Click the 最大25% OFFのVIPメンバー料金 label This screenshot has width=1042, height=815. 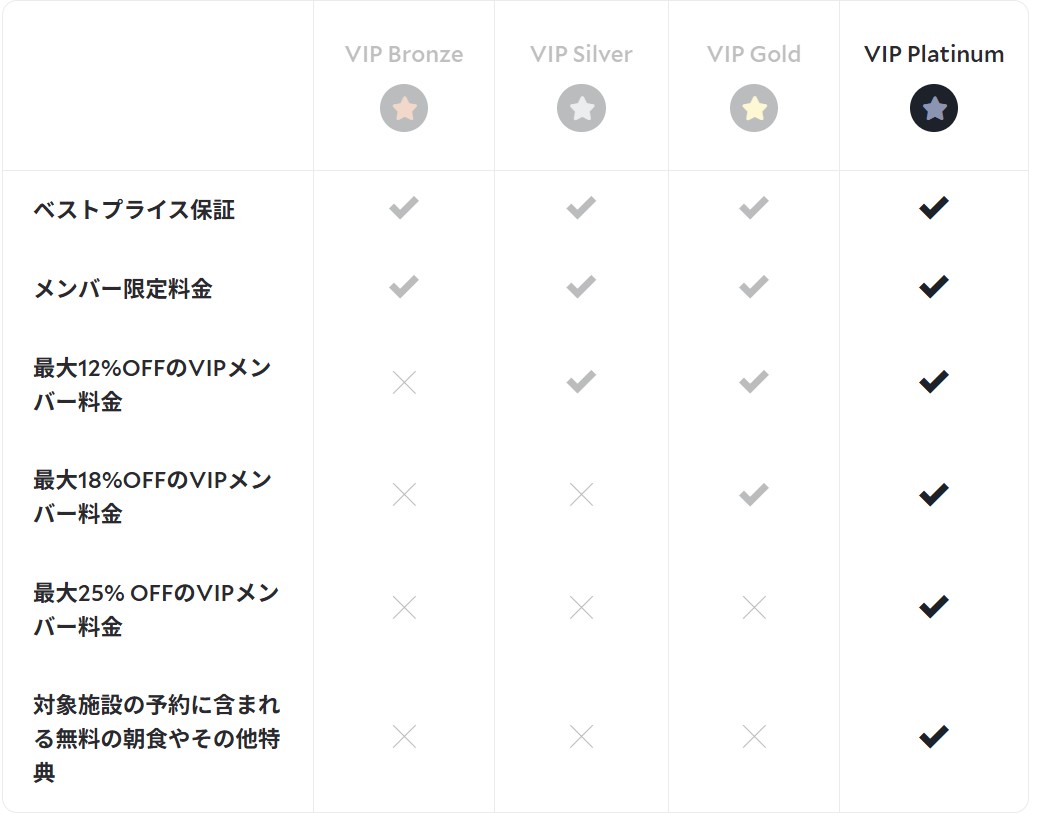point(155,609)
